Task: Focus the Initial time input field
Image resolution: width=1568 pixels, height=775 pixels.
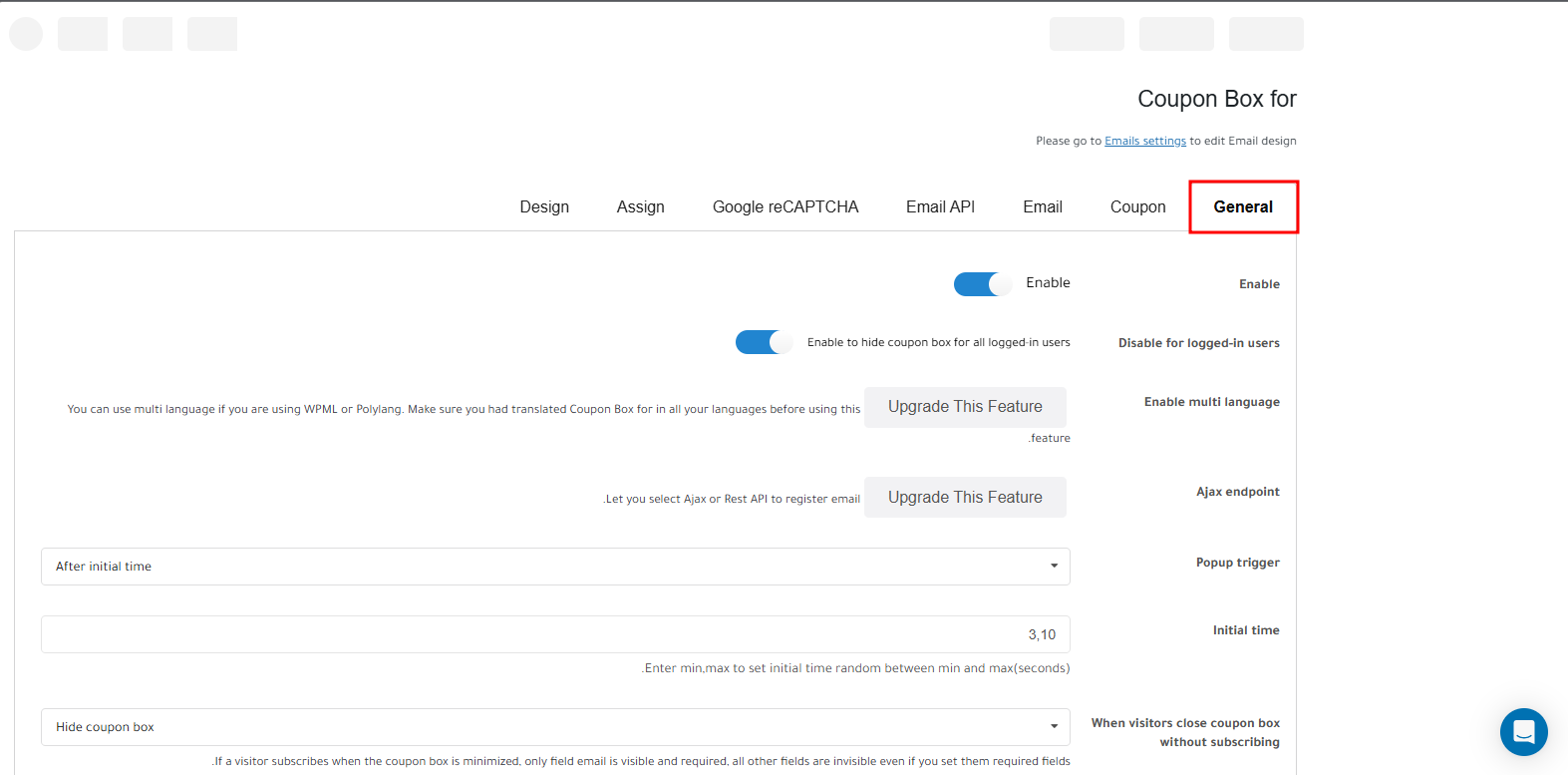Action: [555, 634]
